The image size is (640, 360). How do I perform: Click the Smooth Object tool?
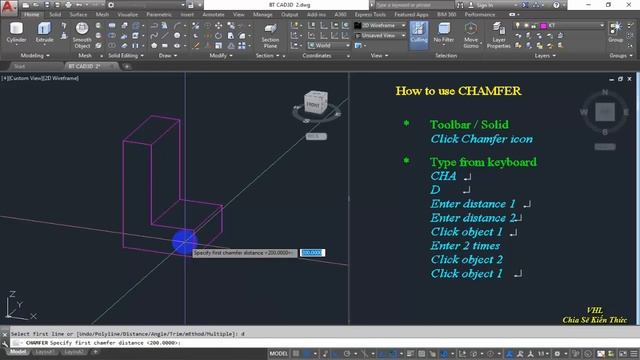coord(82,35)
